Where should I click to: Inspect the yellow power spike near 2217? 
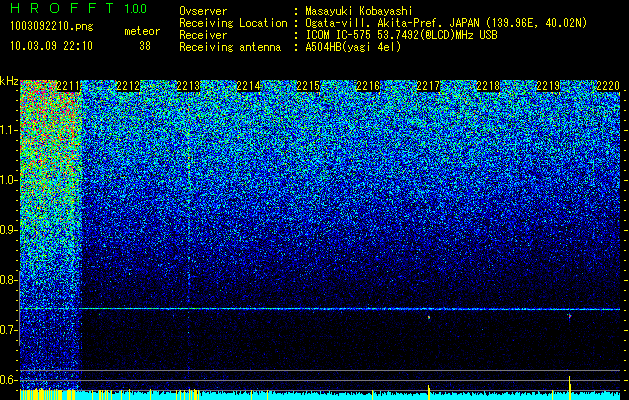click(x=429, y=392)
